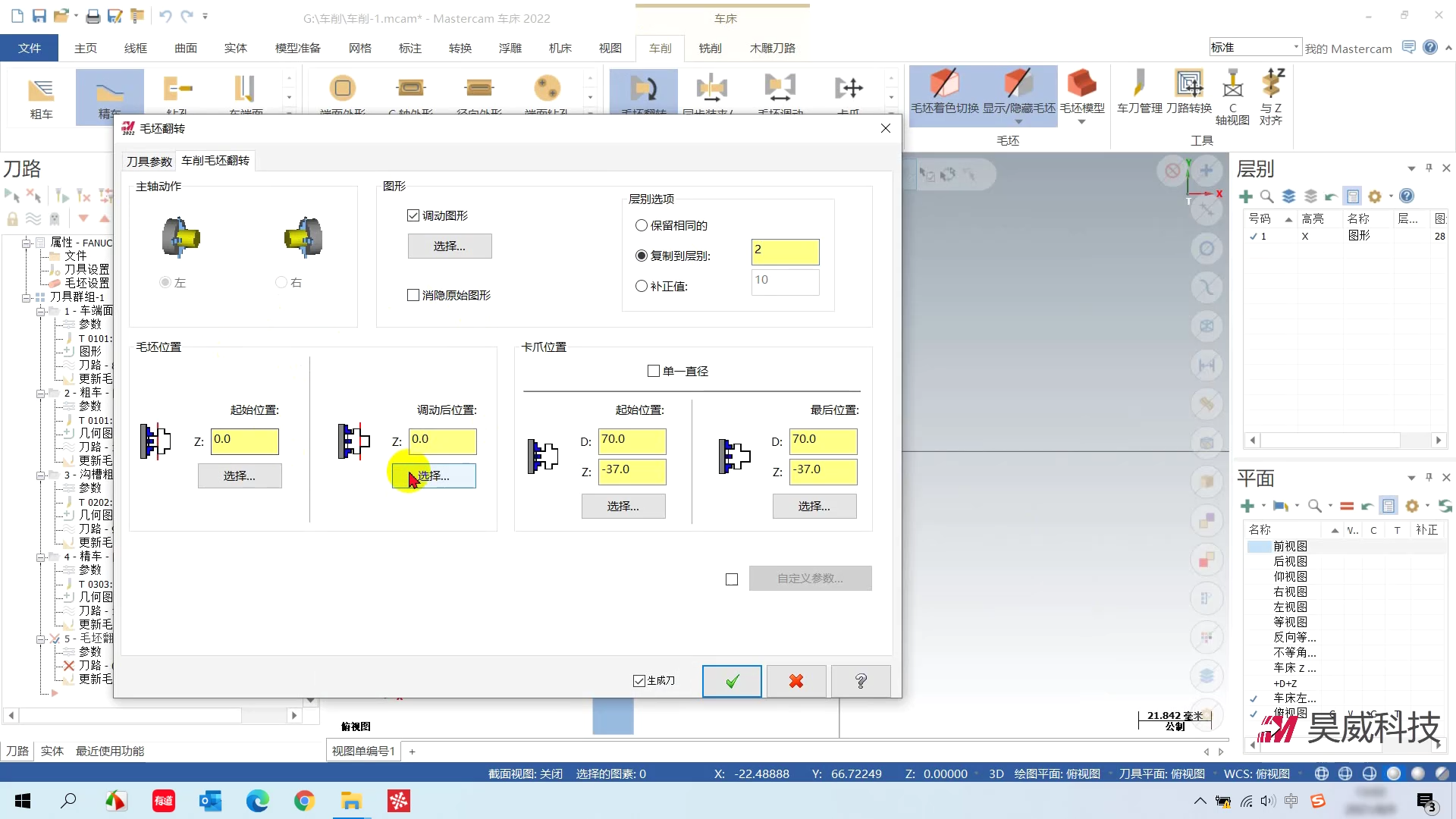Click the red X cancel button
This screenshot has height=819, width=1456.
click(795, 681)
